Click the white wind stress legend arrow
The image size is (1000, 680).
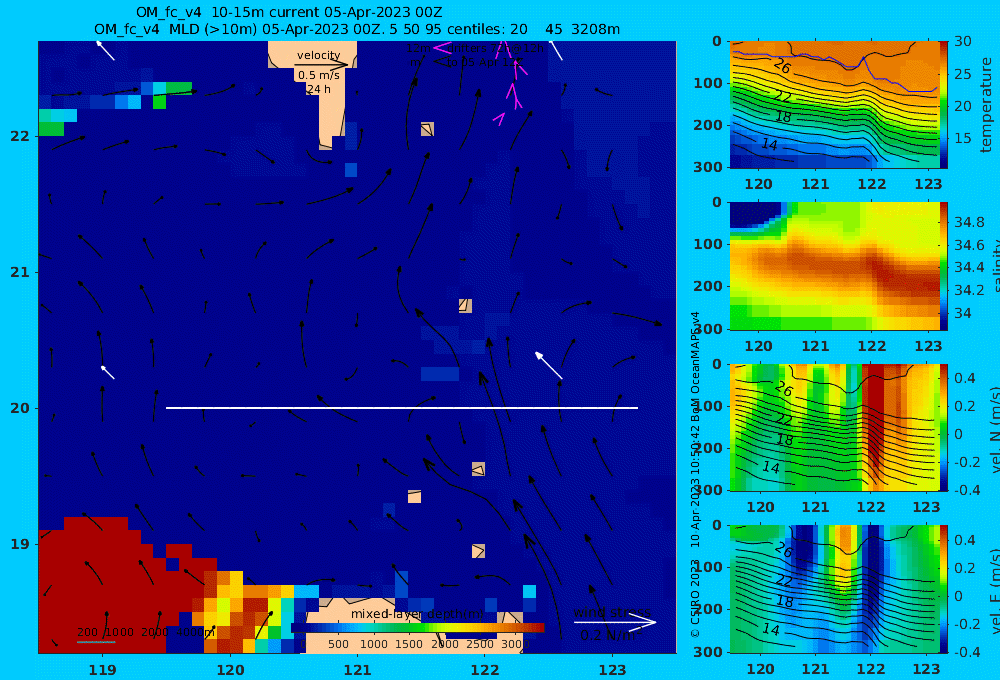click(x=615, y=622)
